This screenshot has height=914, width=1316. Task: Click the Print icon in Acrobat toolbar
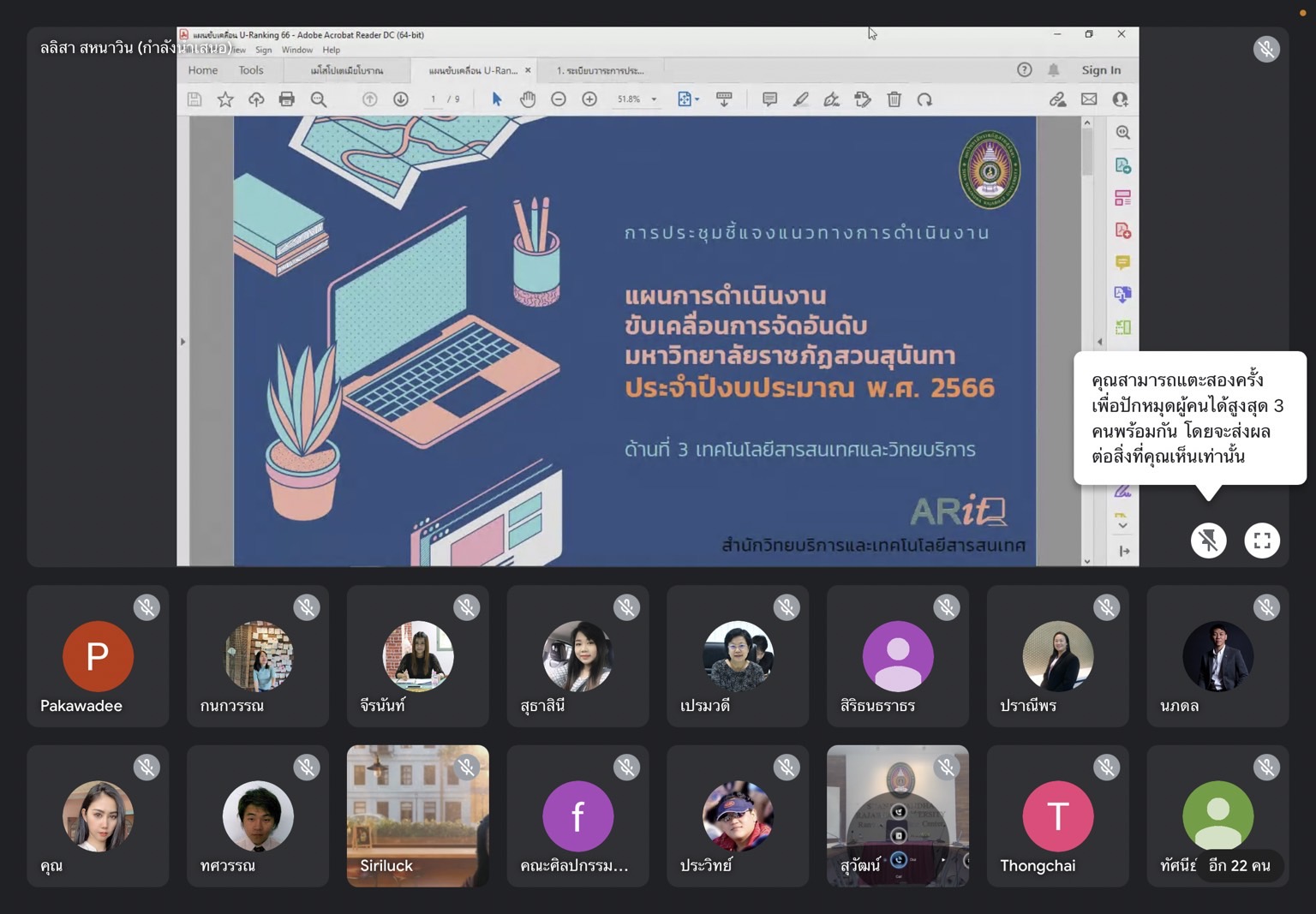click(287, 99)
